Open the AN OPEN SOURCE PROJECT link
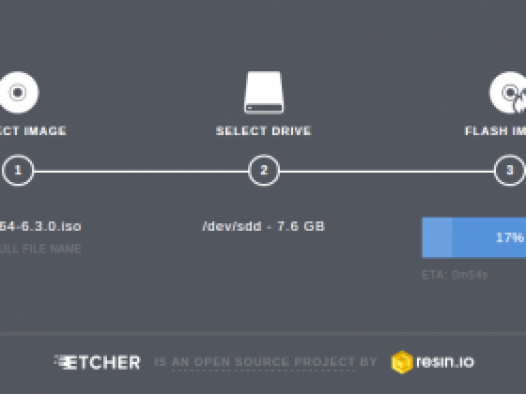Viewport: 526px width, 394px height. (x=263, y=362)
